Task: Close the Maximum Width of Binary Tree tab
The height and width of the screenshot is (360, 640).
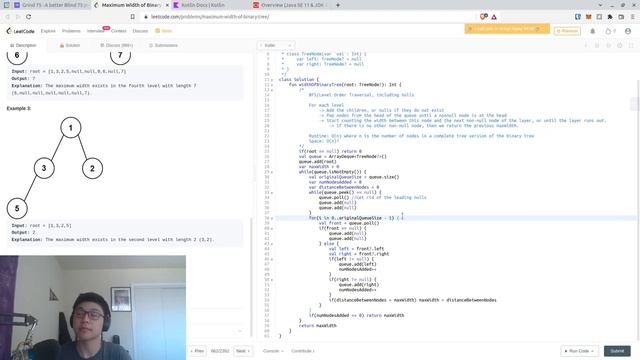Action: click(167, 5)
